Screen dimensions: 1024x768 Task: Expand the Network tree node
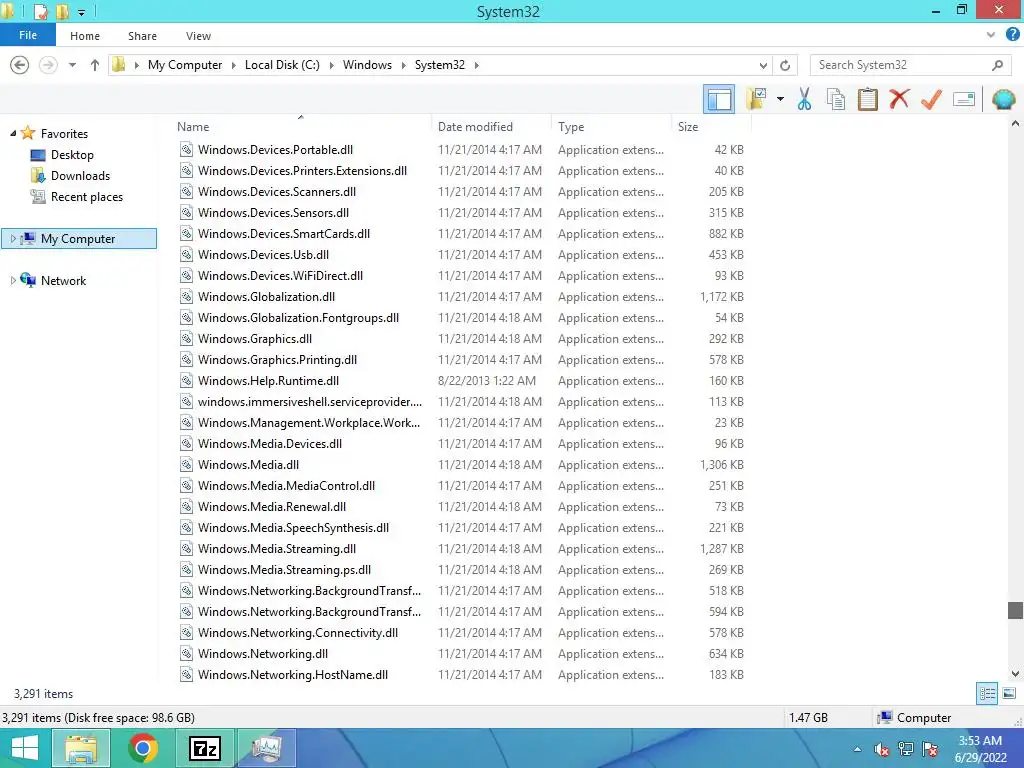point(13,280)
